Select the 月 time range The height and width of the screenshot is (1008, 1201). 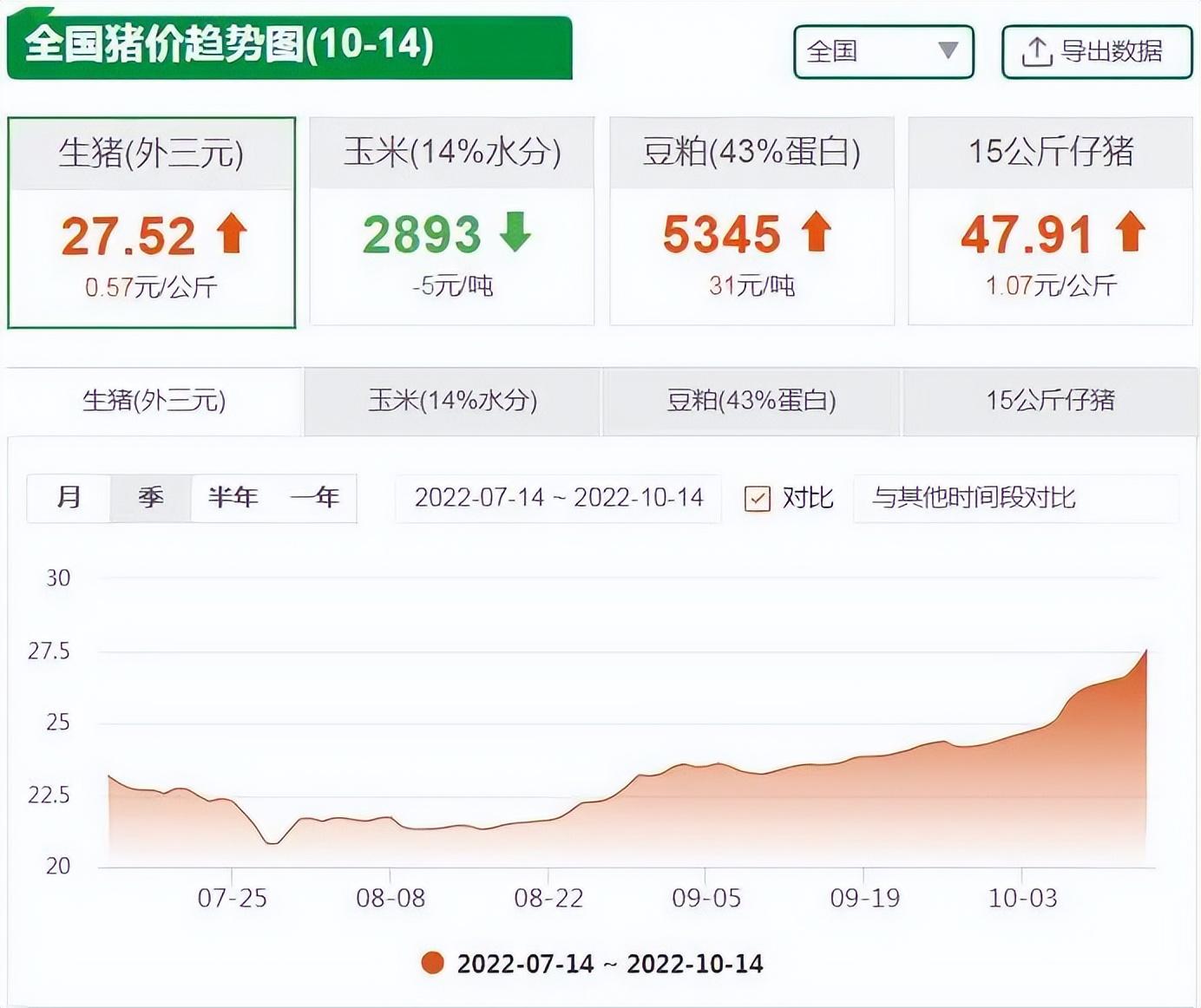(x=69, y=498)
